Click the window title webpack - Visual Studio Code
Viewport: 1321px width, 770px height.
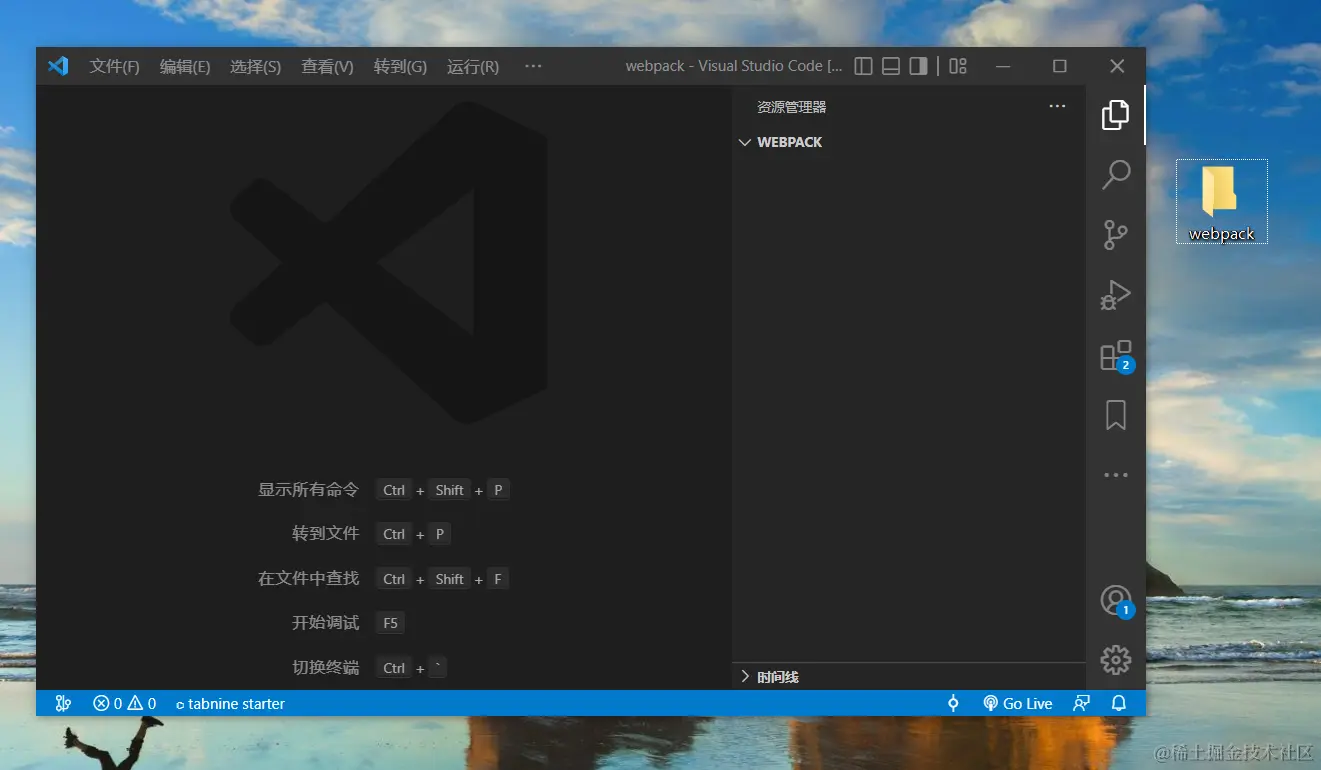(x=734, y=66)
